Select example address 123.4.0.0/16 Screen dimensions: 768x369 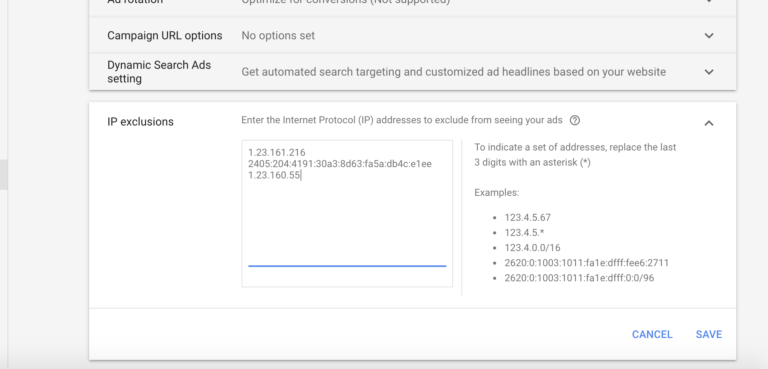(532, 248)
